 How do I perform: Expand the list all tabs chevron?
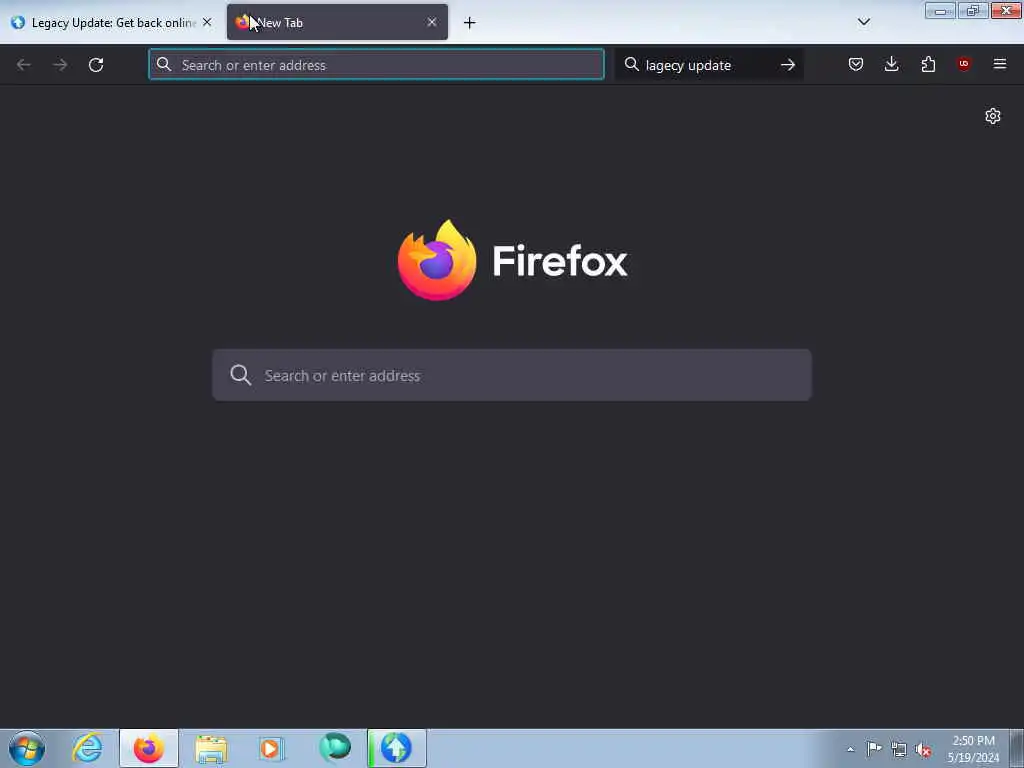click(x=863, y=22)
